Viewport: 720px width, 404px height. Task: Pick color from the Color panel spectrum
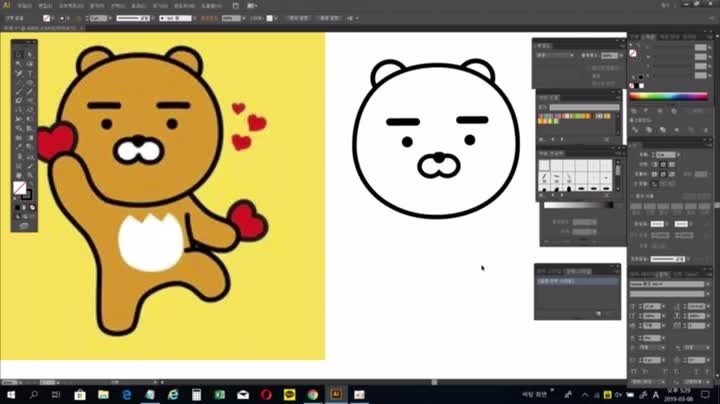tap(669, 96)
